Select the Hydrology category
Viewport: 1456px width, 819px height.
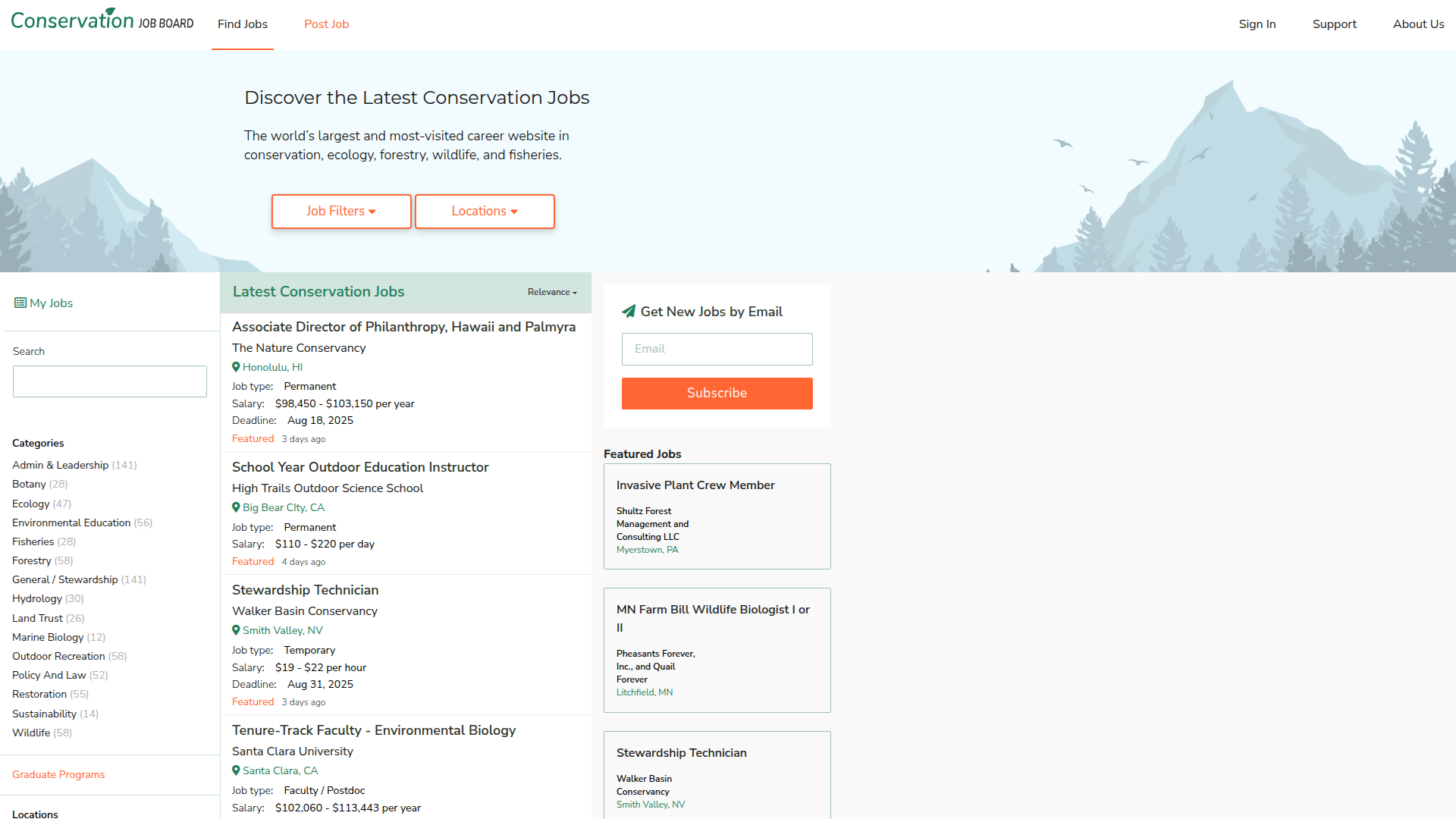[37, 598]
